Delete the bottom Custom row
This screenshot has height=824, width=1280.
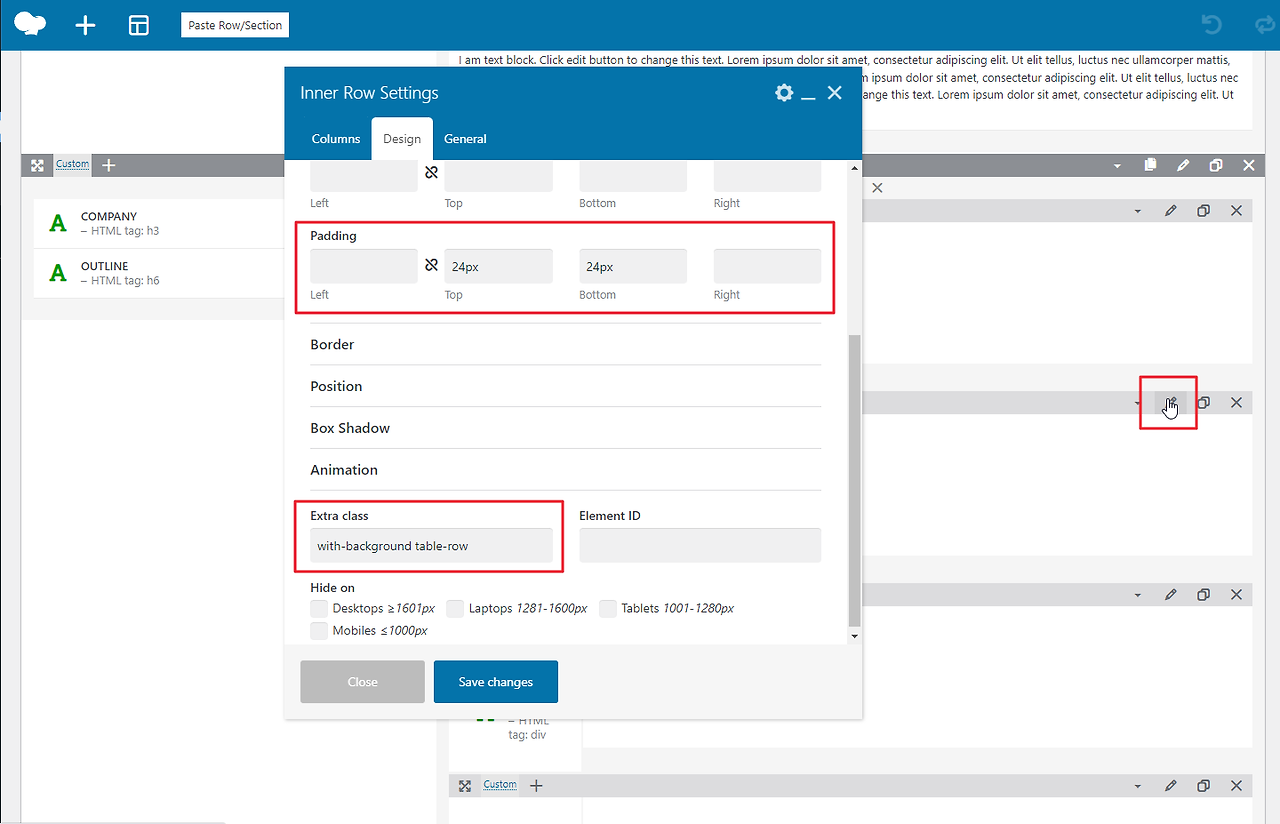pyautogui.click(x=1236, y=786)
